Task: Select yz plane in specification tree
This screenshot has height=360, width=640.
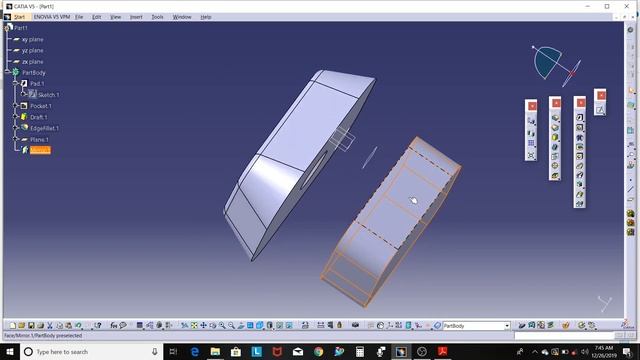Action: point(32,51)
